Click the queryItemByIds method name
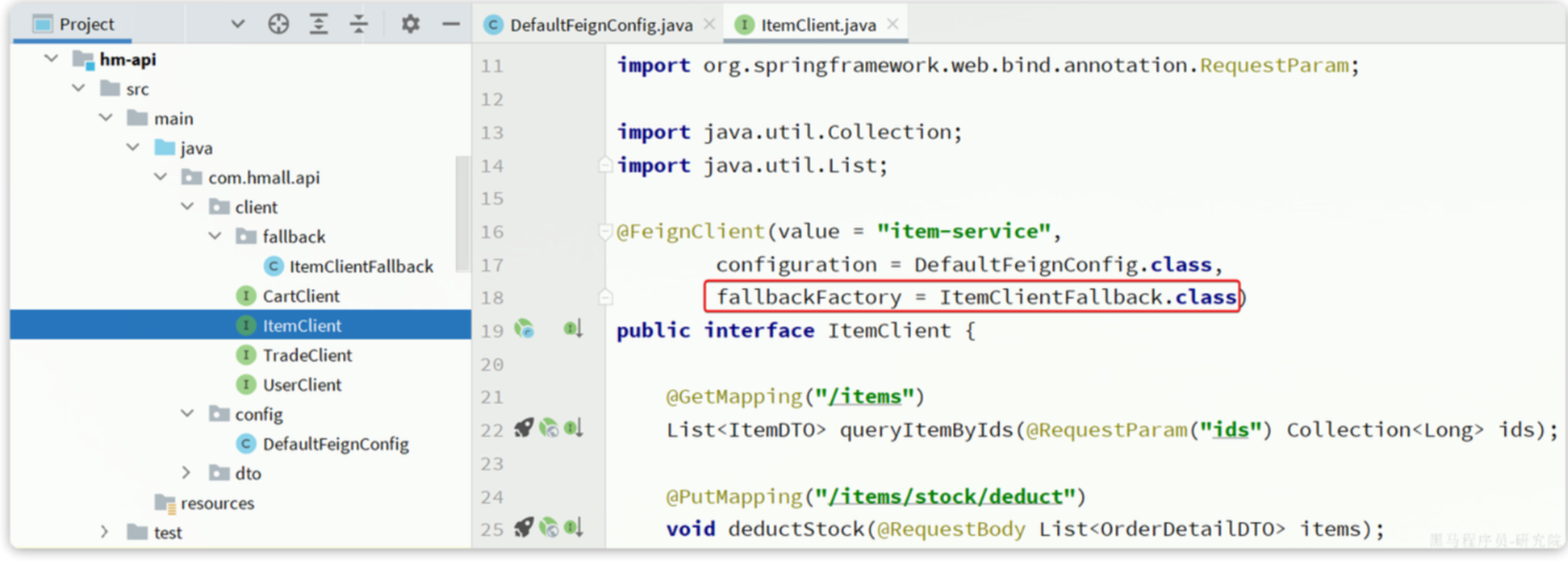The width and height of the screenshot is (1568, 563). pos(926,429)
